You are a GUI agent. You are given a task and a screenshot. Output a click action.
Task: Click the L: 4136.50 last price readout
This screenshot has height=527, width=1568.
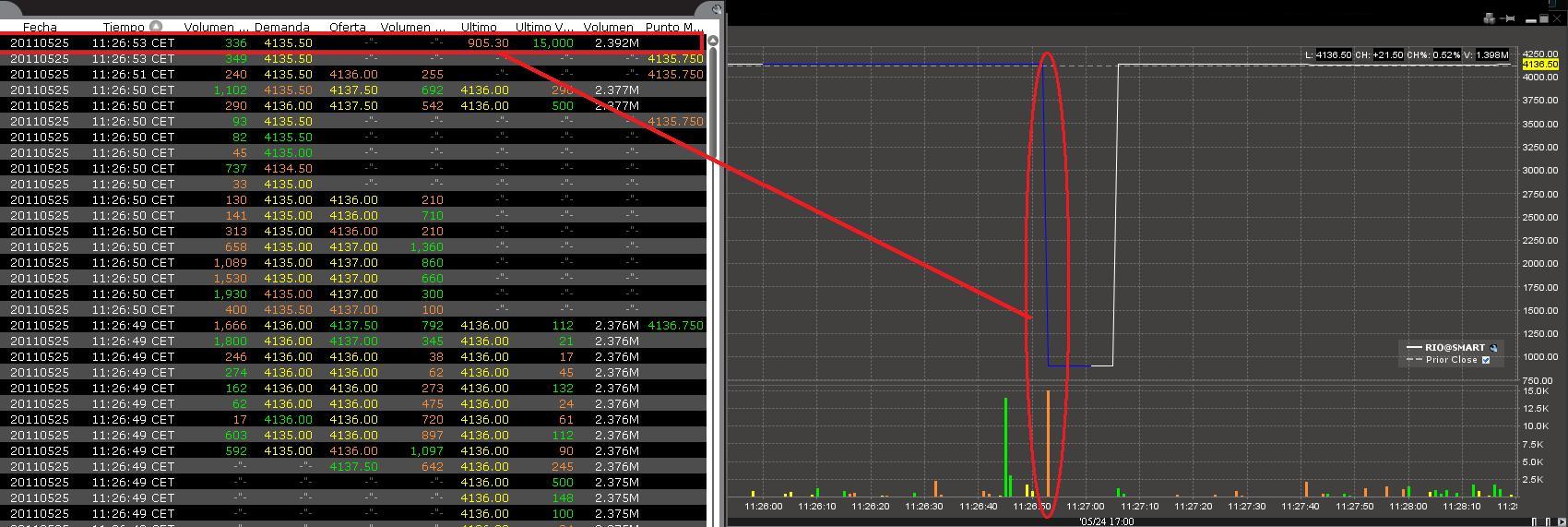coord(1327,55)
